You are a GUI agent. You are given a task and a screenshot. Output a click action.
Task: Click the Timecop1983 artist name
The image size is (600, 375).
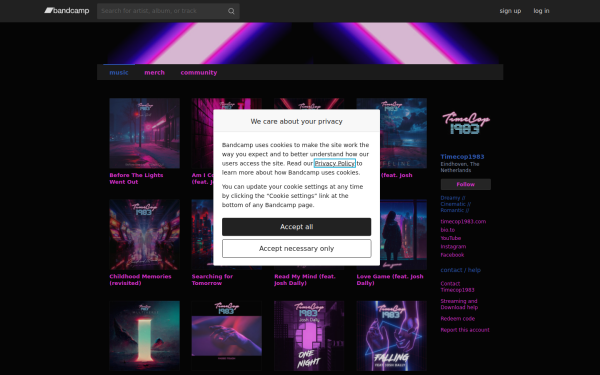point(462,157)
